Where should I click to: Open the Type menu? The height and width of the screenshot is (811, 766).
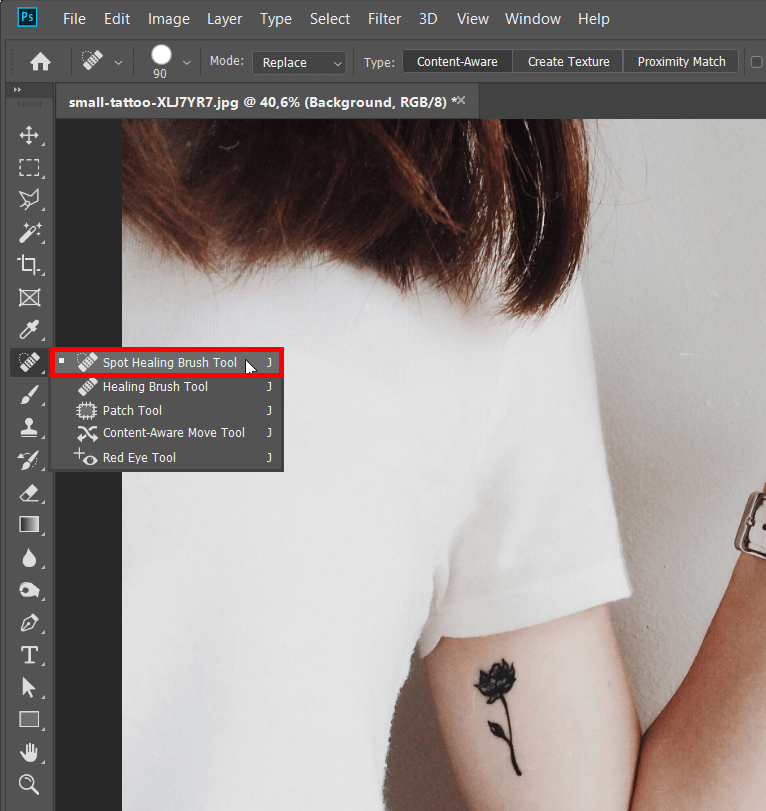pos(276,19)
